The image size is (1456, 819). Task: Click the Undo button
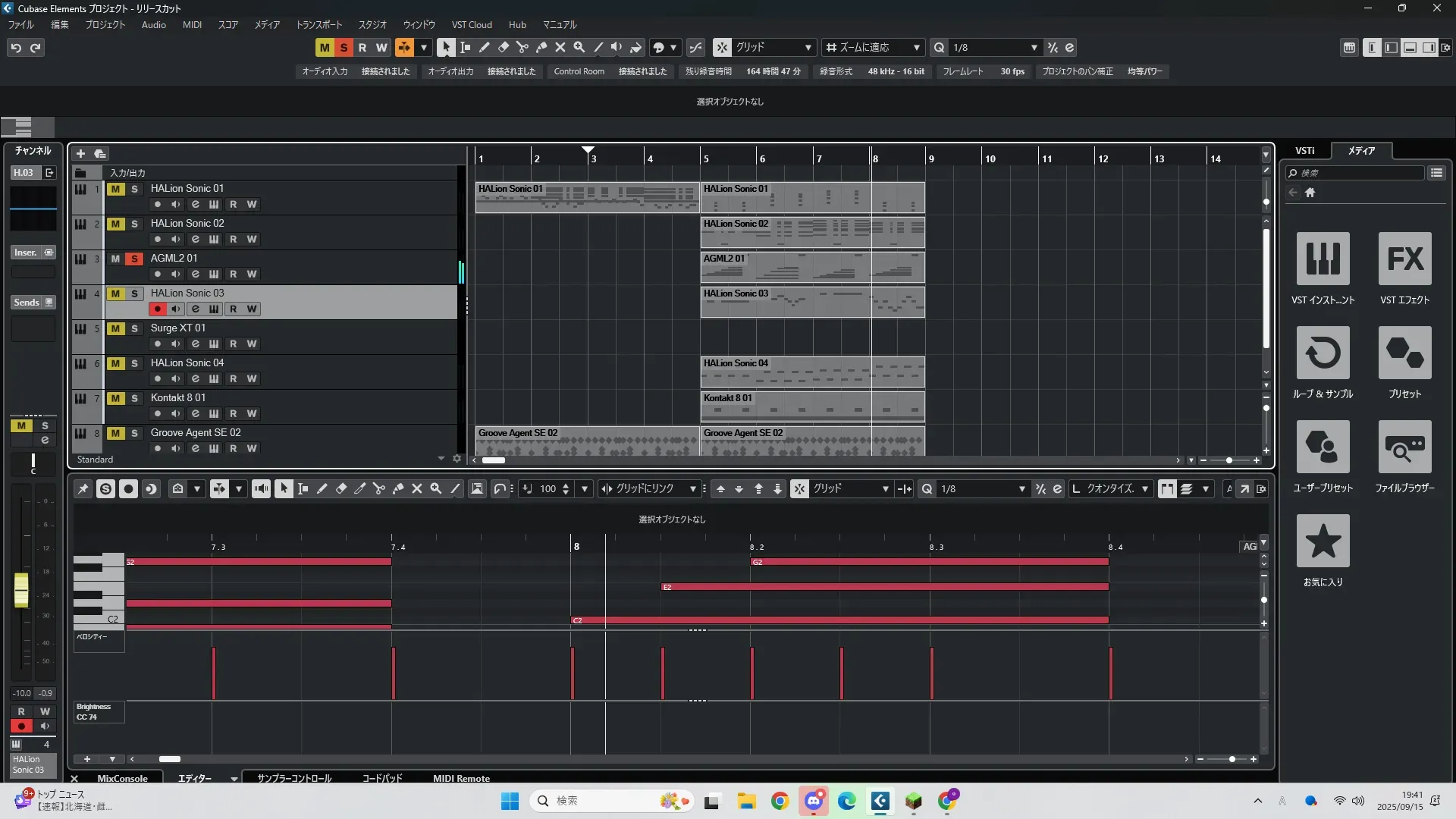pyautogui.click(x=16, y=48)
